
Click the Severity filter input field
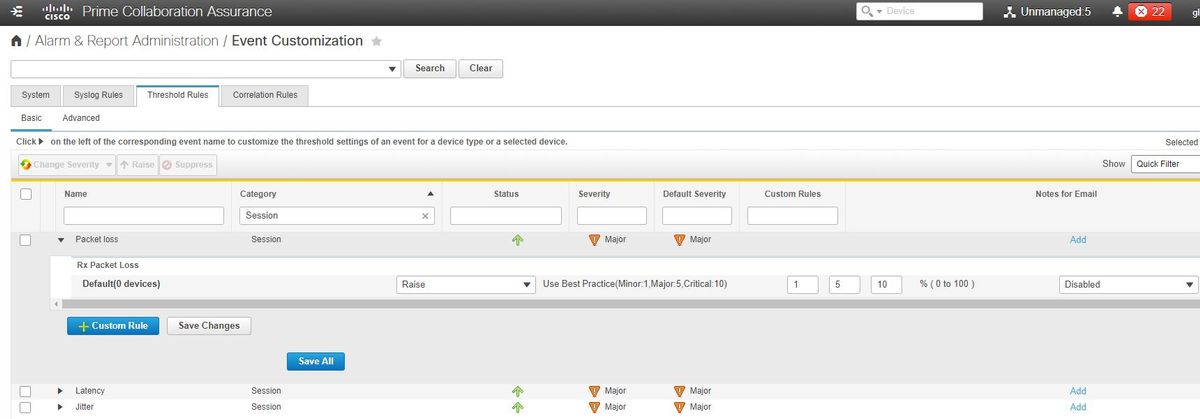[x=611, y=216]
